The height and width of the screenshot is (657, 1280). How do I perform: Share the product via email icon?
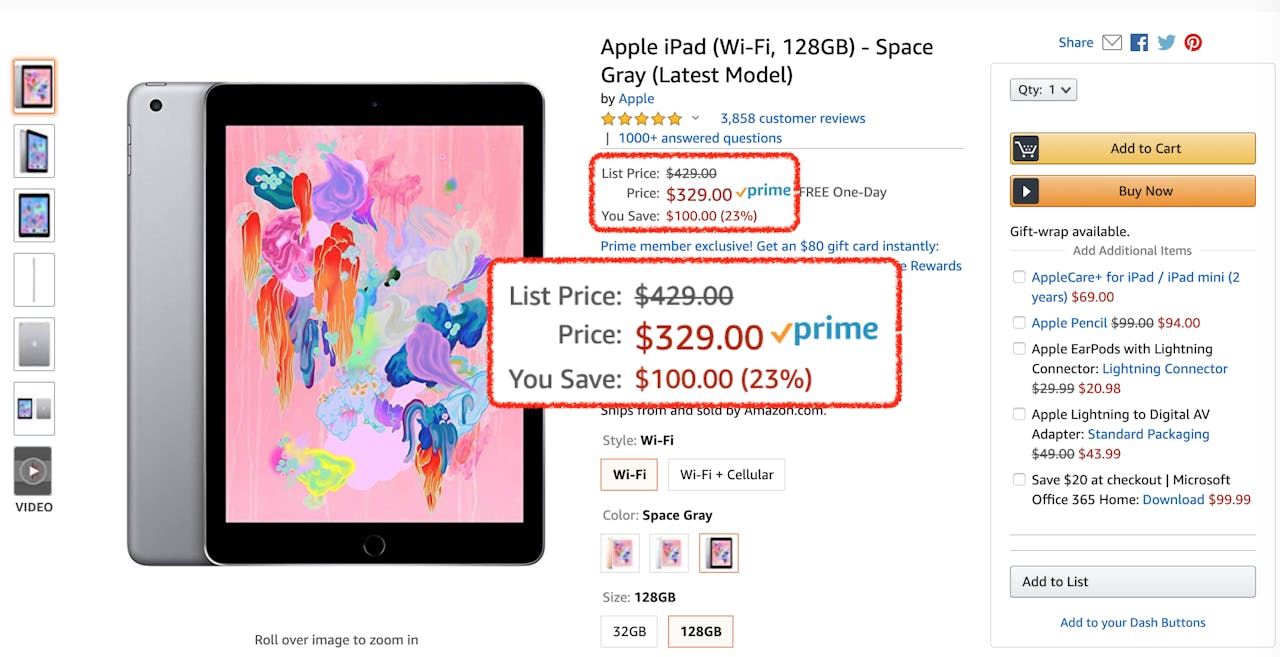click(x=1112, y=42)
